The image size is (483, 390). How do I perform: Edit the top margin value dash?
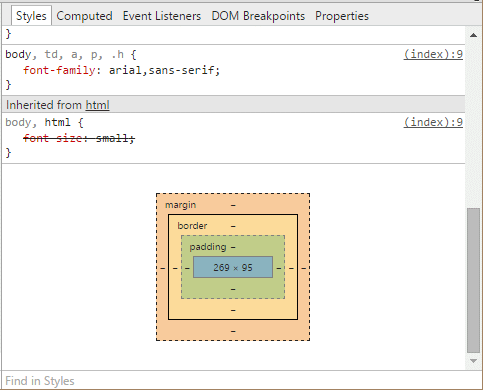point(233,205)
